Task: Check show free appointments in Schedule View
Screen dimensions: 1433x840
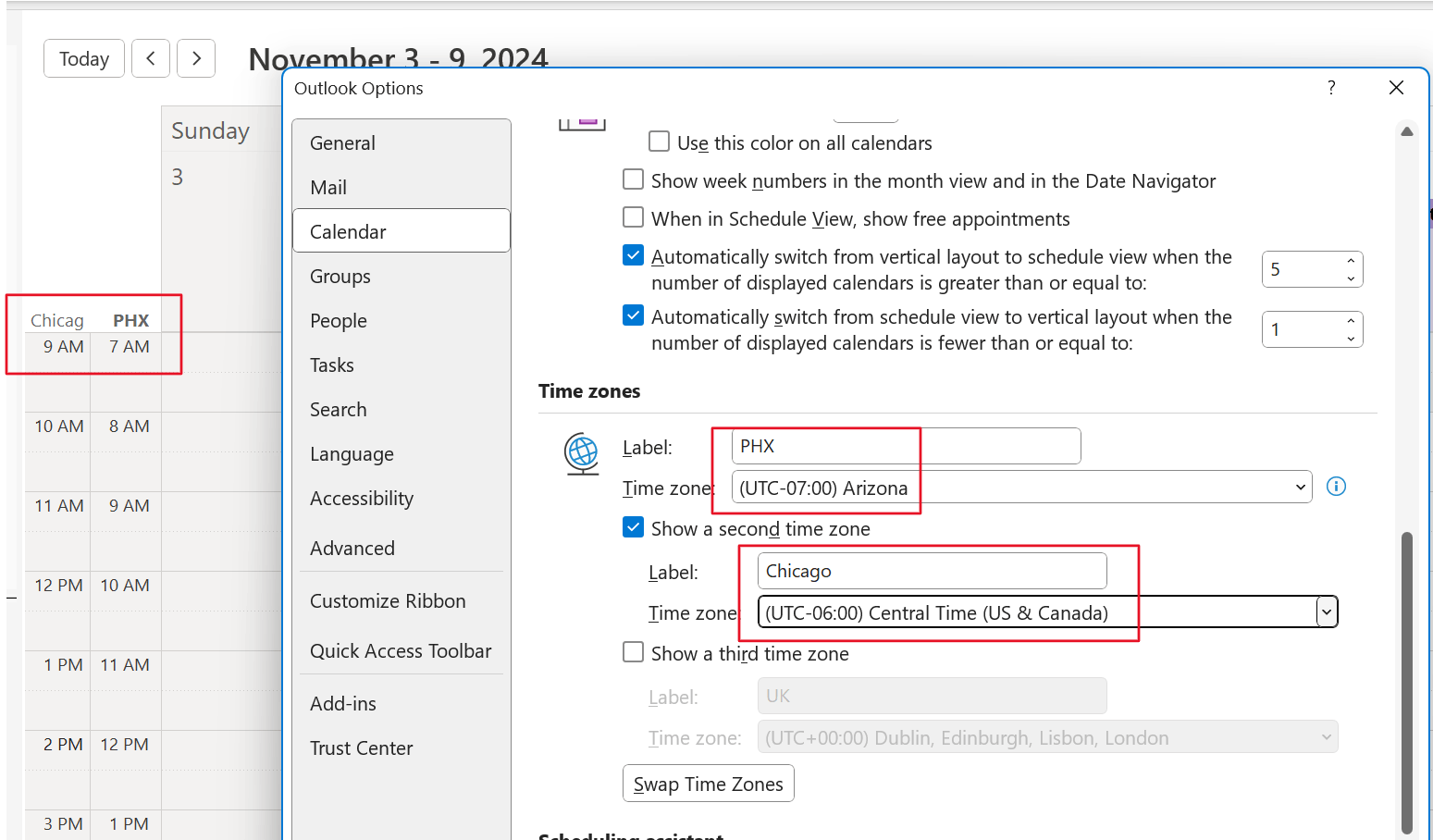Action: coord(634,217)
